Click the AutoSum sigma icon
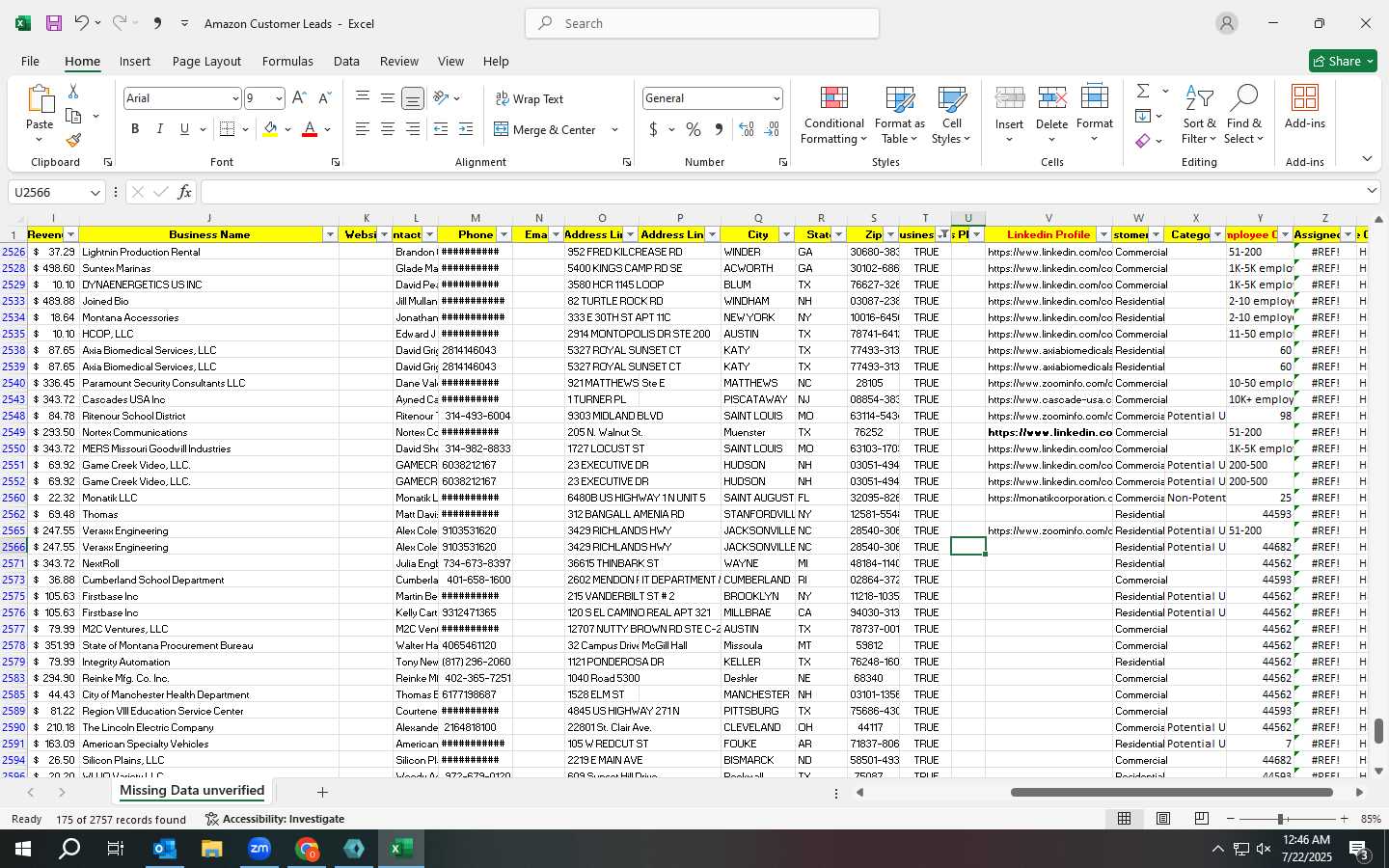Image resolution: width=1389 pixels, height=868 pixels. (x=1143, y=91)
